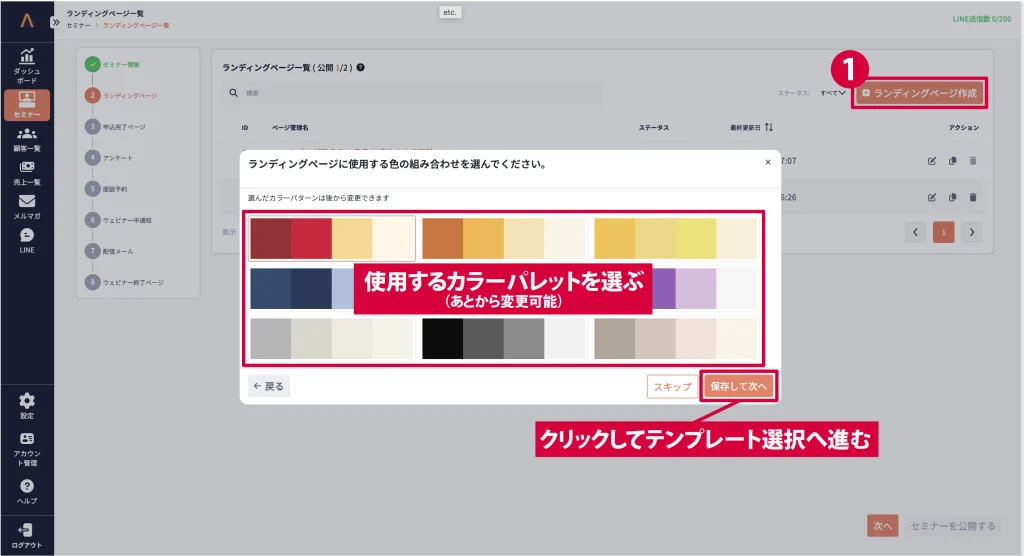
Task: Open the メルマガ mail icon
Action: [27, 206]
